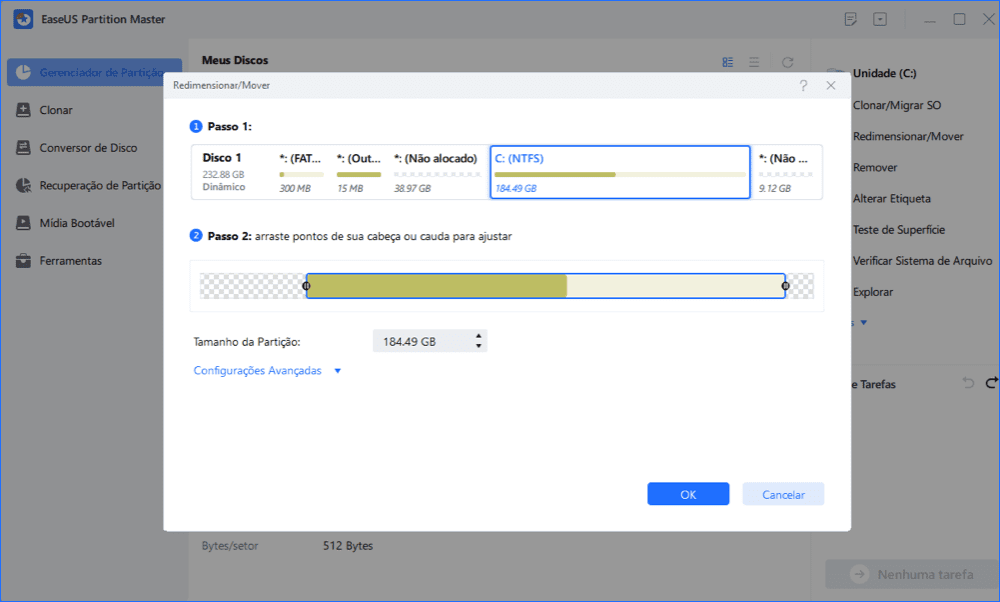Click the right handle of partition slider
The image size is (1000, 602).
click(785, 286)
